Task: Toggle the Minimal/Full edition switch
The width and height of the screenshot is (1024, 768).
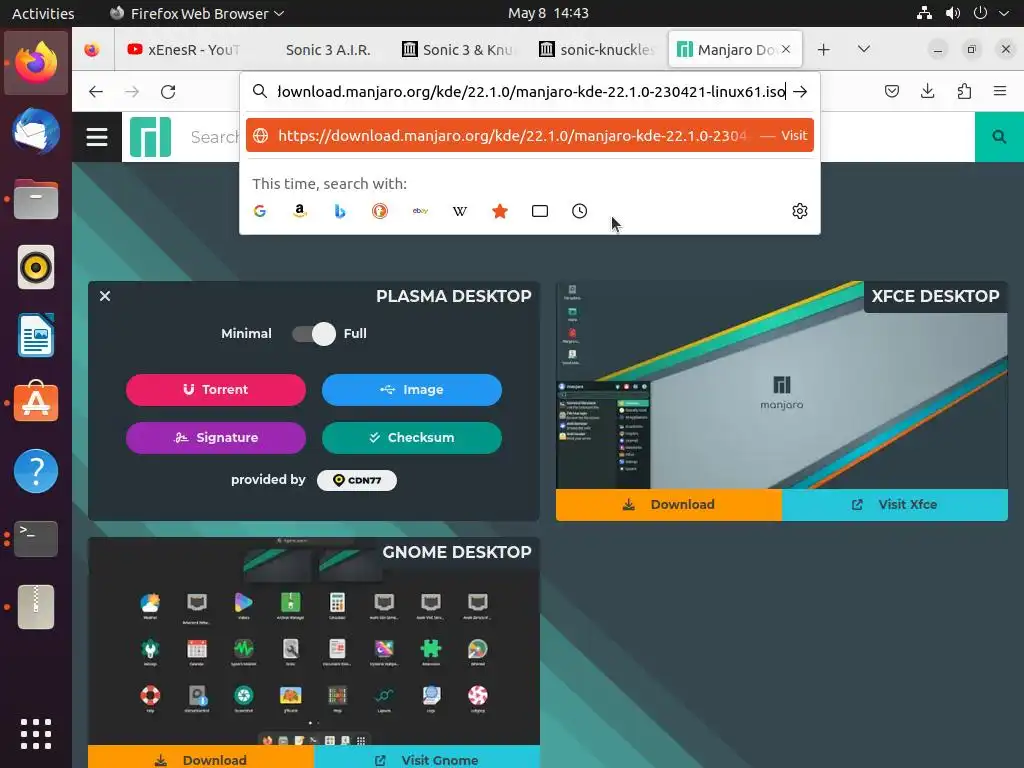Action: [x=313, y=334]
